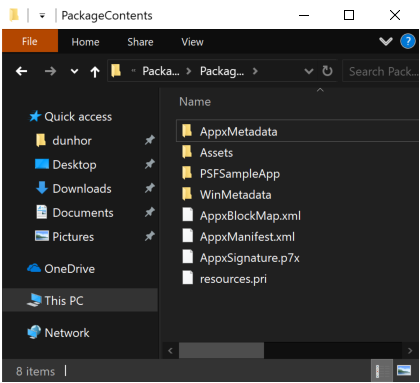Image resolution: width=420 pixels, height=383 pixels.
Task: Click the title bar folder icon
Action: click(x=14, y=15)
